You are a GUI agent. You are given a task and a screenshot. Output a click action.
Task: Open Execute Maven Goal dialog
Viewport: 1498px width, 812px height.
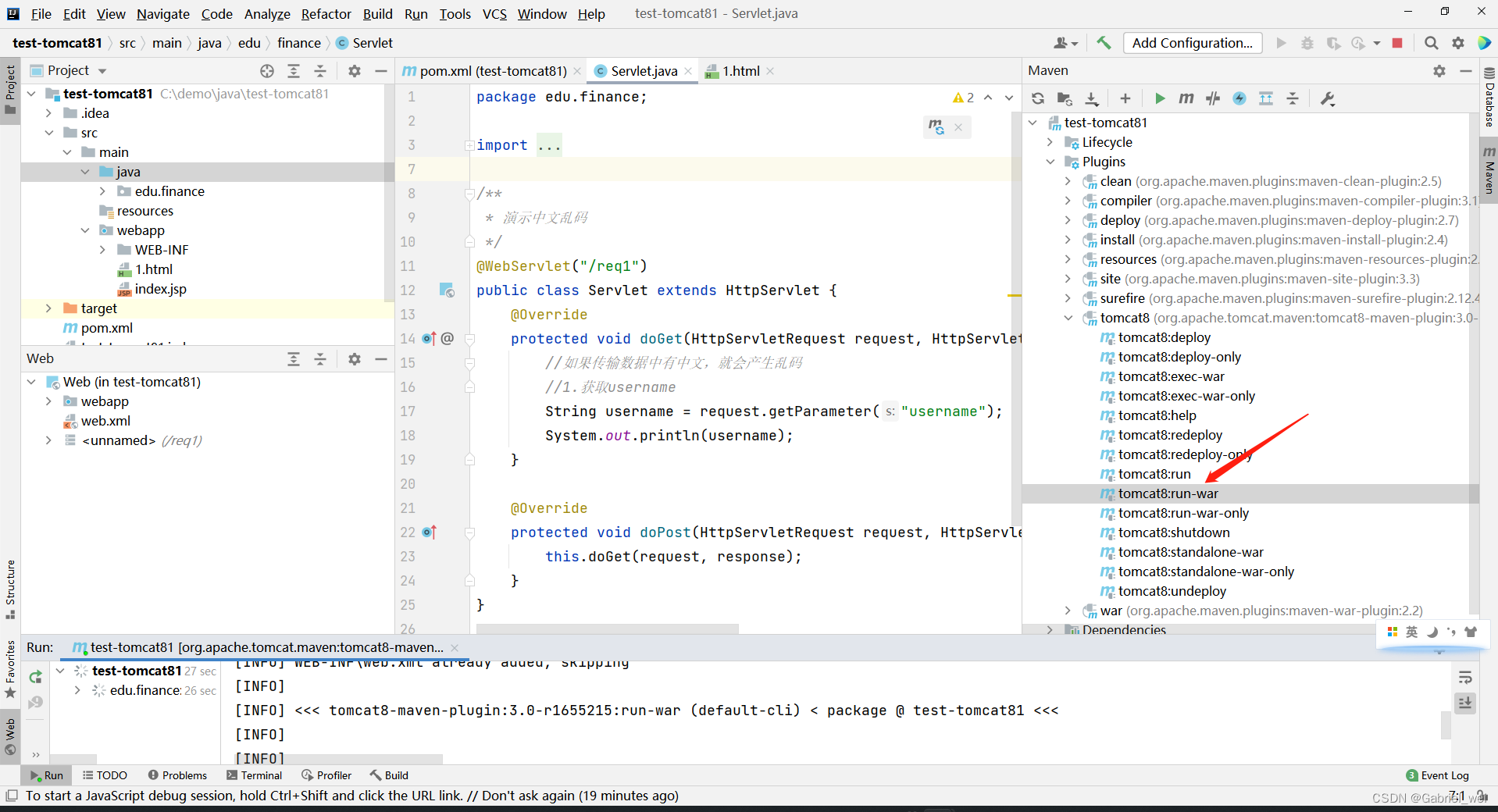(1186, 98)
